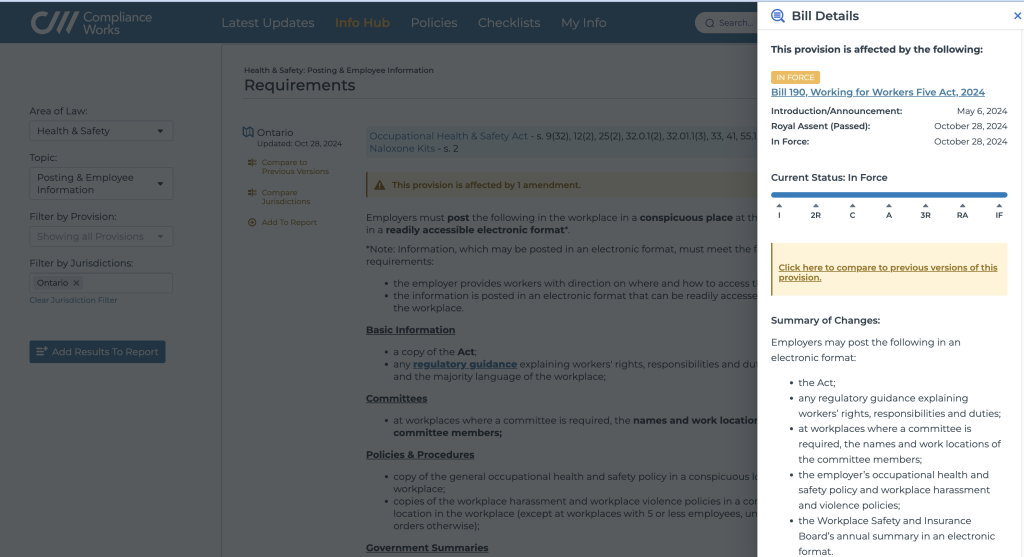The image size is (1024, 557).
Task: Click the 3R stage marker
Action: pos(925,212)
